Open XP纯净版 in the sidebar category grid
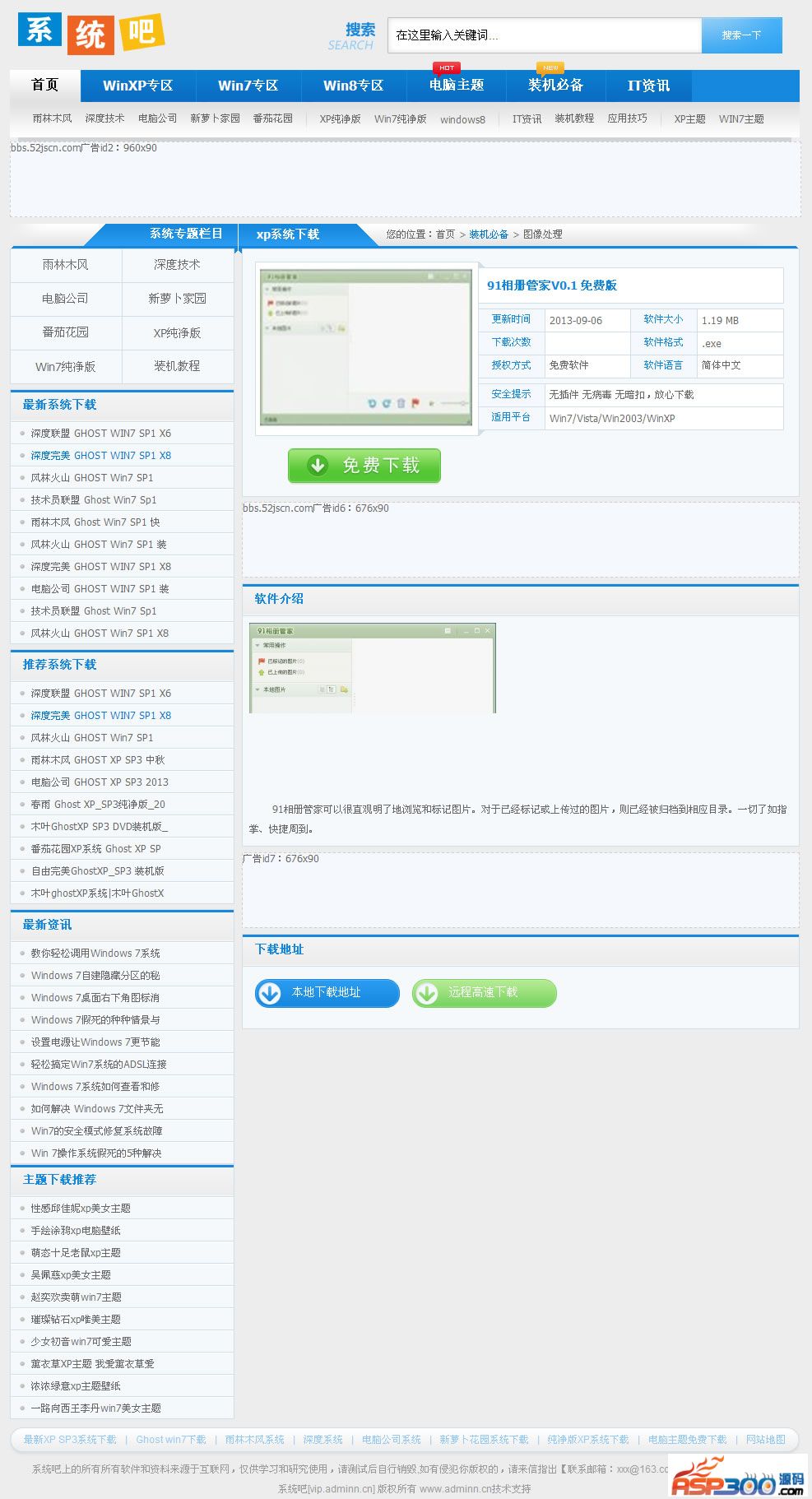Screen dimensions: 812x1499 (x=178, y=332)
